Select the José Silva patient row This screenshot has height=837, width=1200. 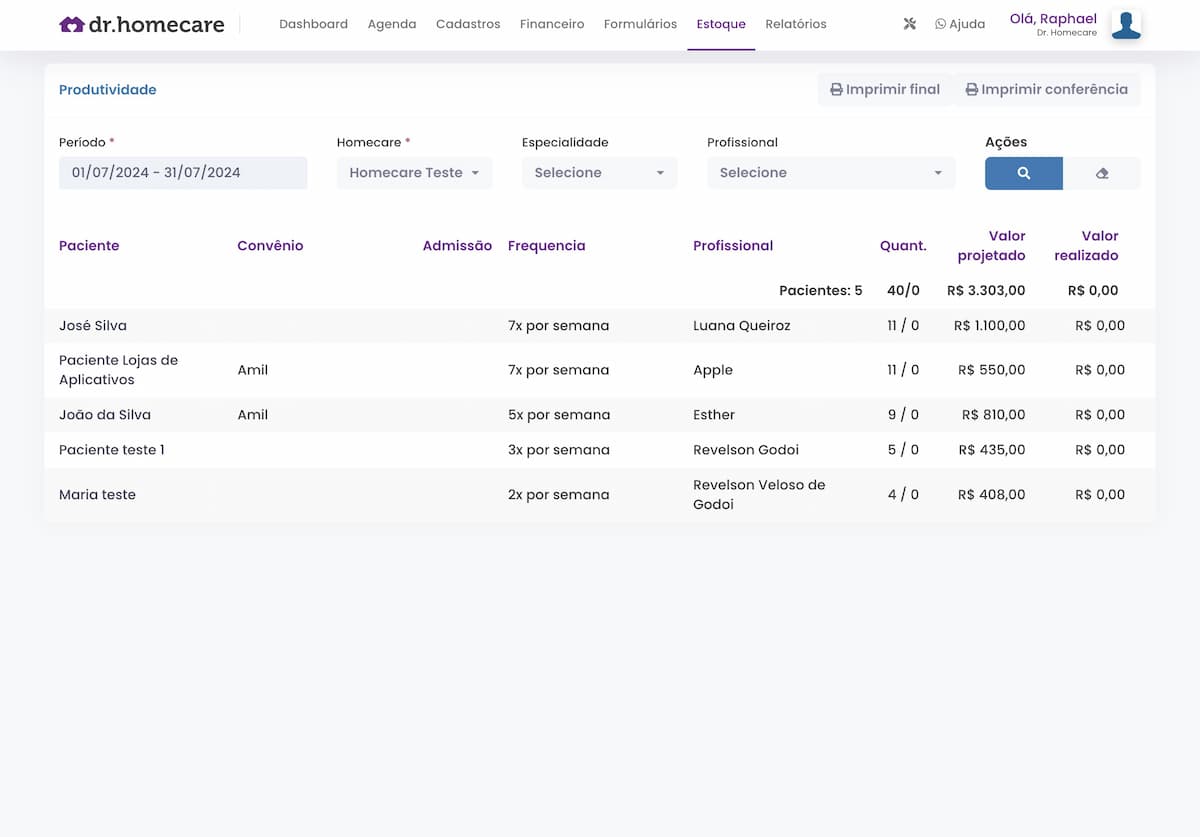(x=93, y=326)
